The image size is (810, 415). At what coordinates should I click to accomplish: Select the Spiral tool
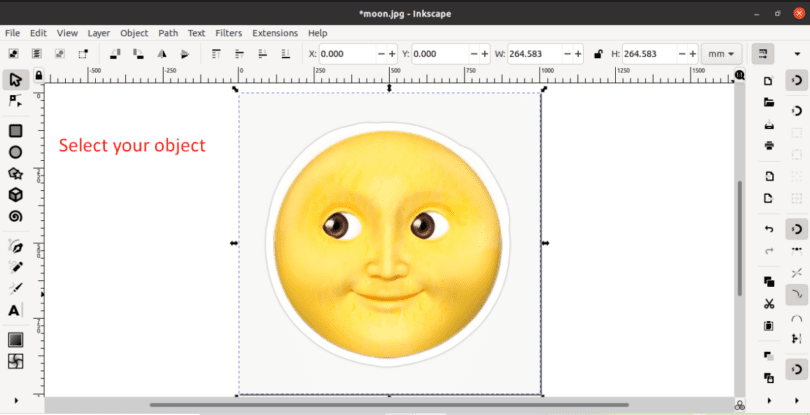click(15, 216)
